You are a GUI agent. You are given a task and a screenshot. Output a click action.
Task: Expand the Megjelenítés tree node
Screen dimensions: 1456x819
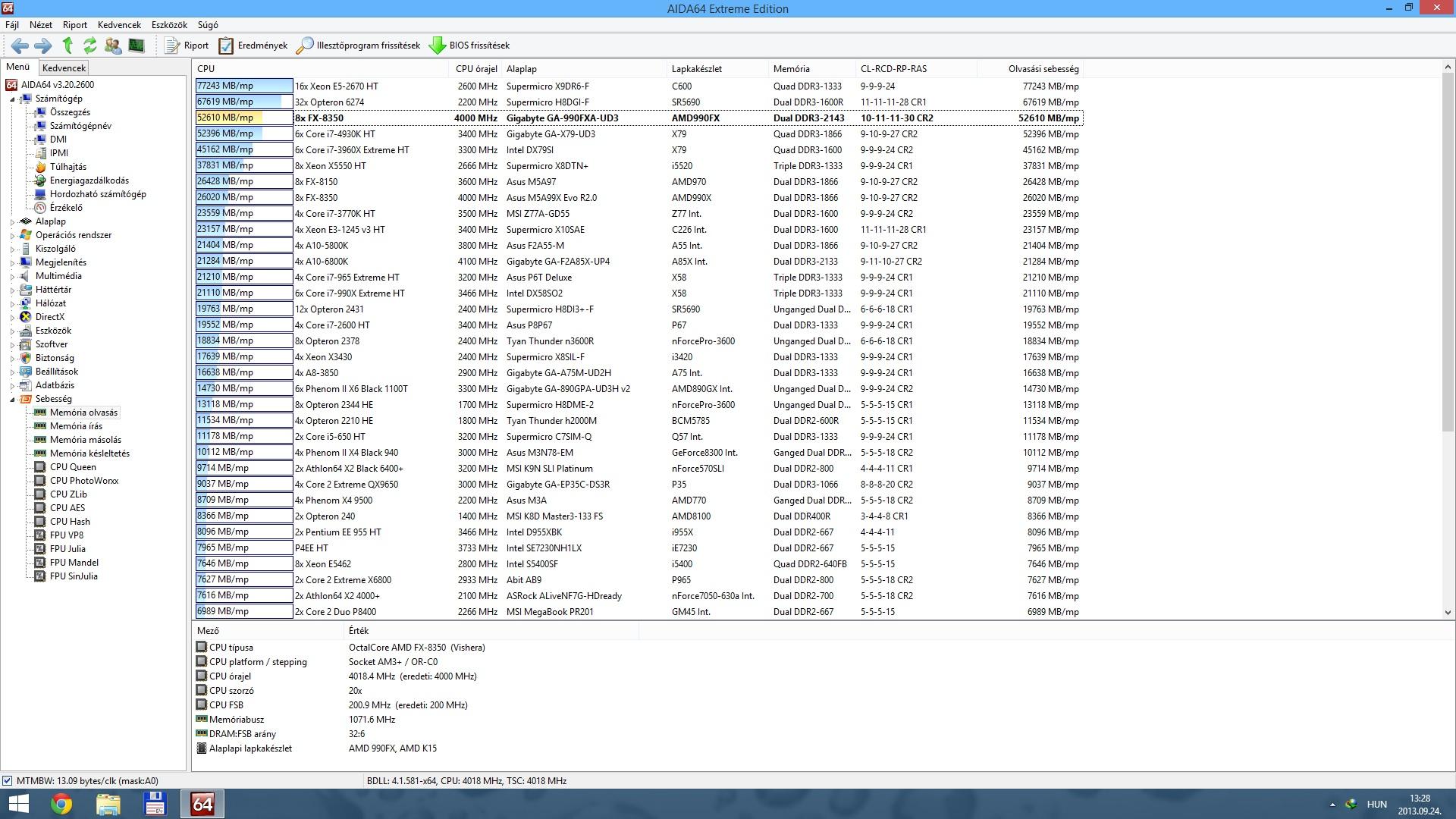coord(12,263)
